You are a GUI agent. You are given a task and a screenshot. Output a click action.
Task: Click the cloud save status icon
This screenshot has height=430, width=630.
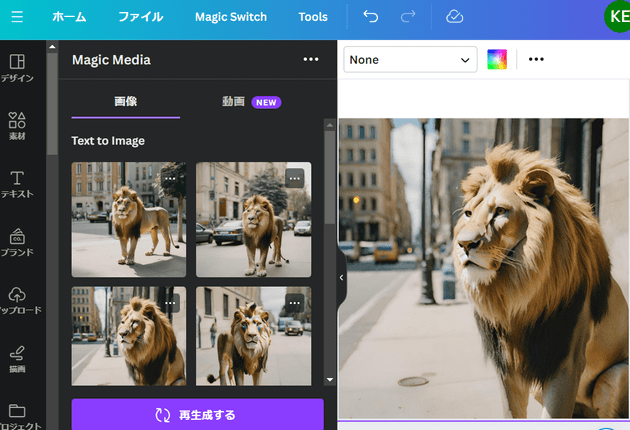point(454,17)
